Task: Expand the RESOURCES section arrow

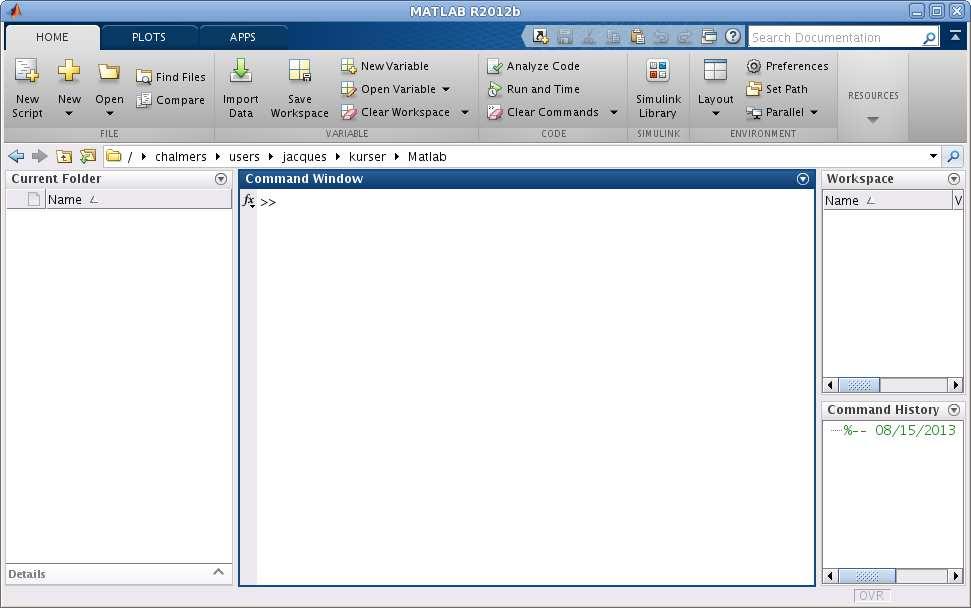Action: (873, 119)
